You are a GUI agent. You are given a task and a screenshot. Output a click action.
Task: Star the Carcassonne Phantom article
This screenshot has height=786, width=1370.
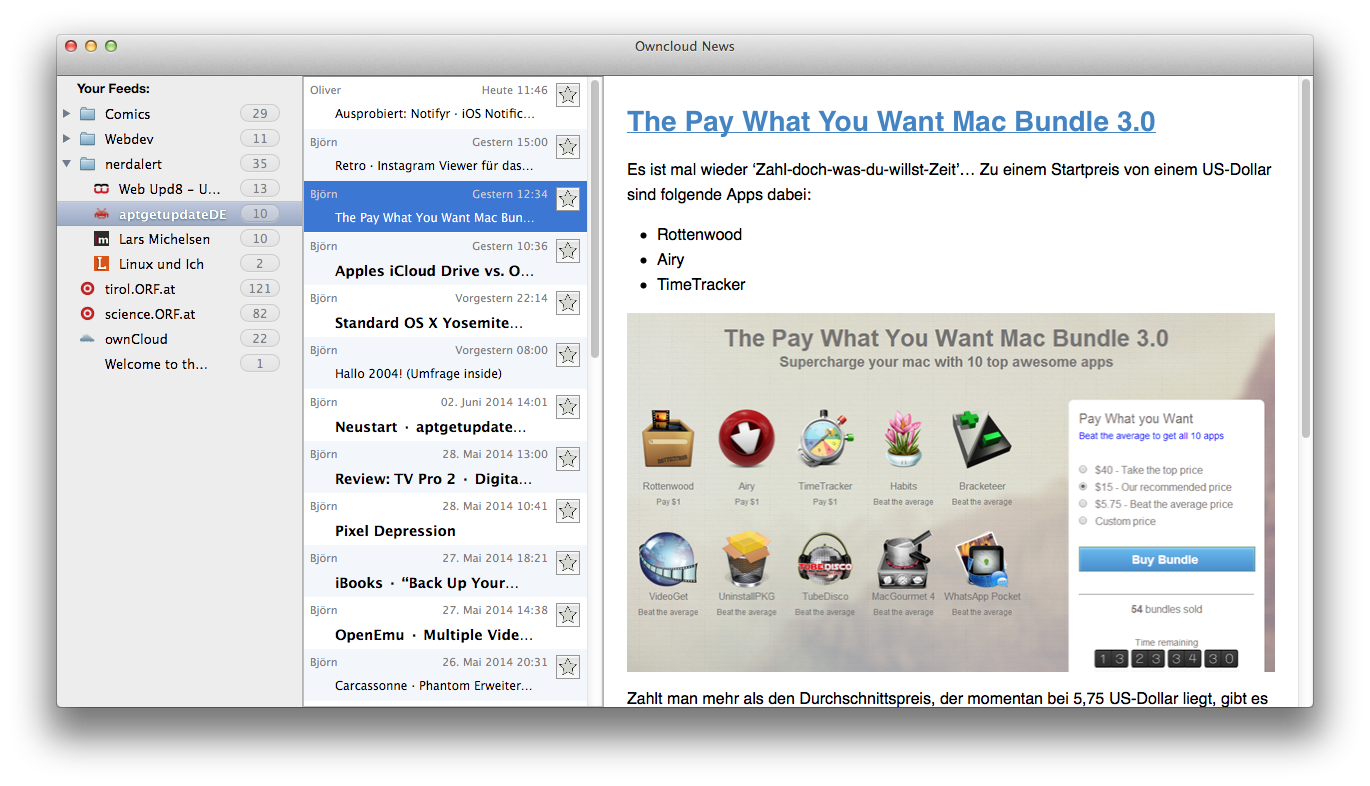click(x=567, y=667)
